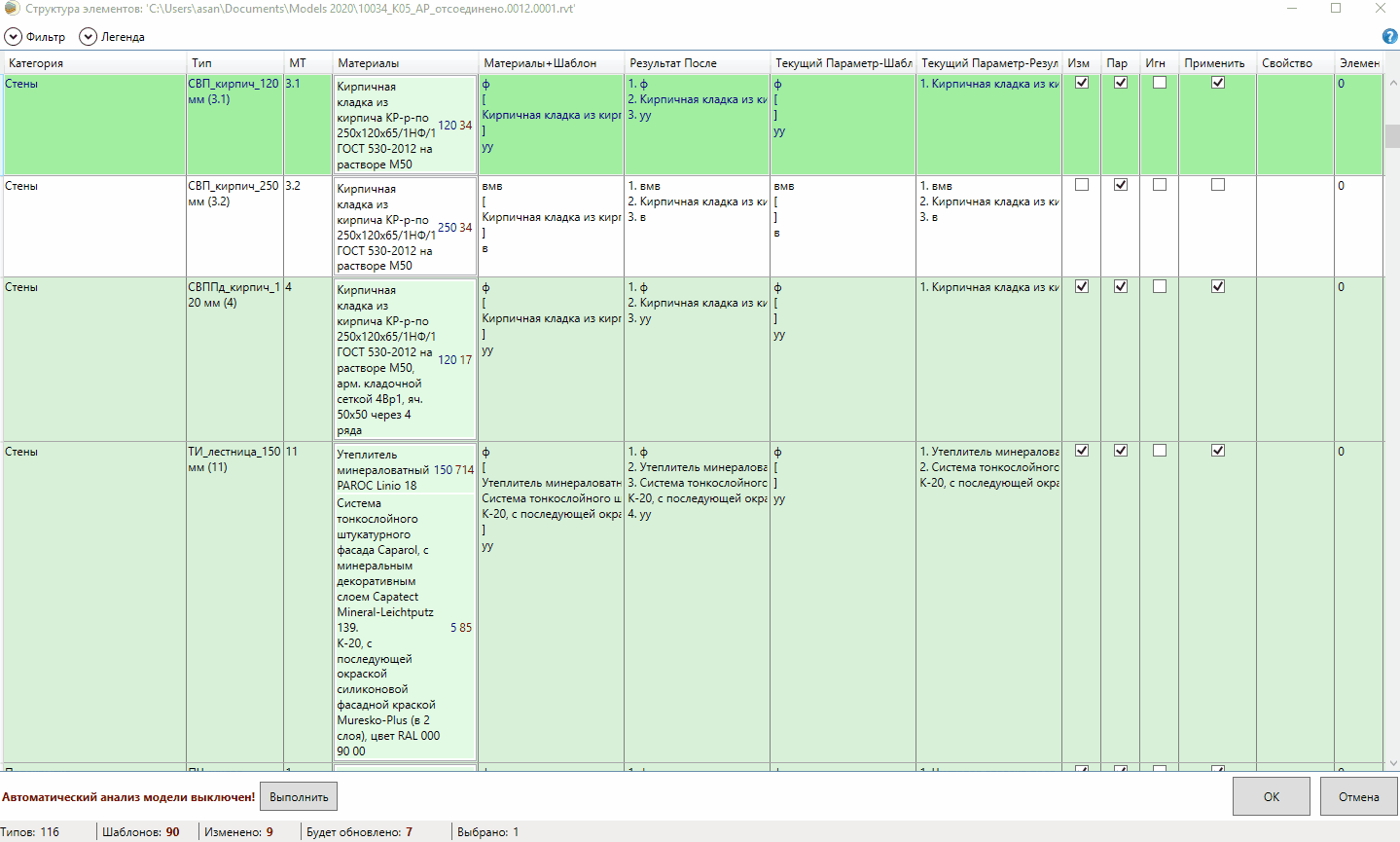Image resolution: width=1400 pixels, height=842 pixels.
Task: Click status text Изменено: 9
Action: coord(238,832)
